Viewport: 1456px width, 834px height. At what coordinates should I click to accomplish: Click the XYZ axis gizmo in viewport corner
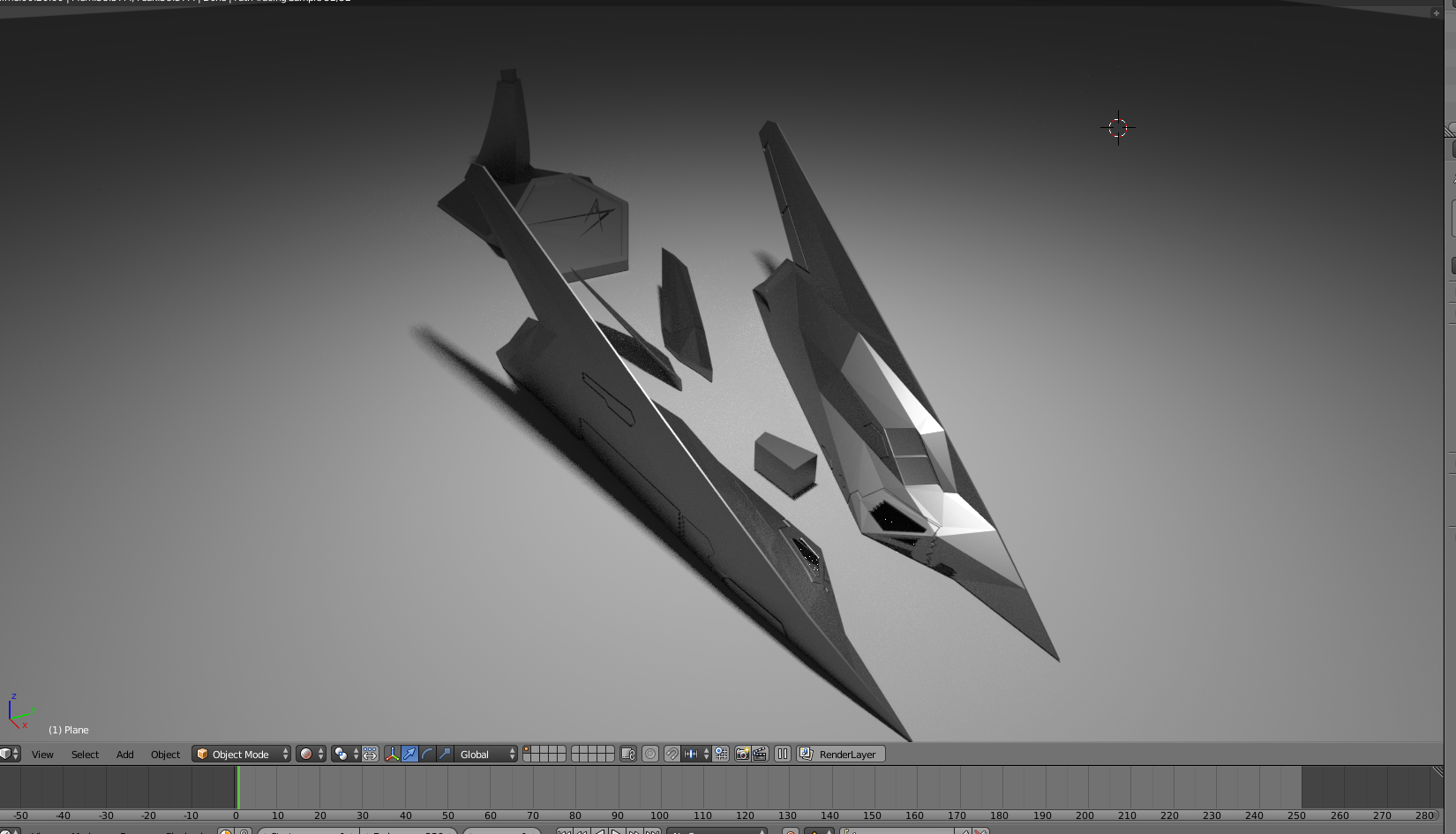tap(21, 712)
